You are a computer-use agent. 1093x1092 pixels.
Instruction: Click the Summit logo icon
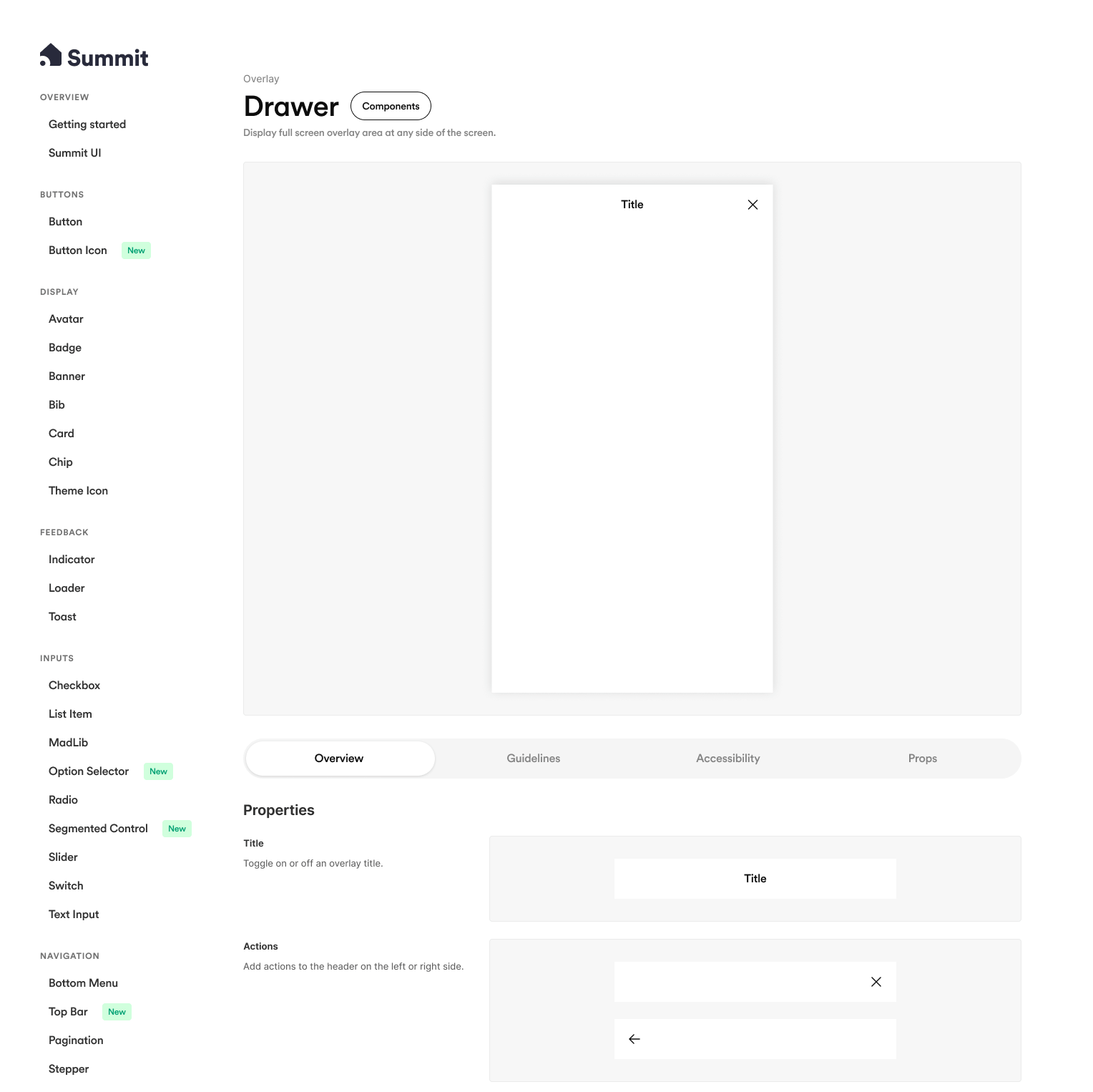(x=51, y=55)
